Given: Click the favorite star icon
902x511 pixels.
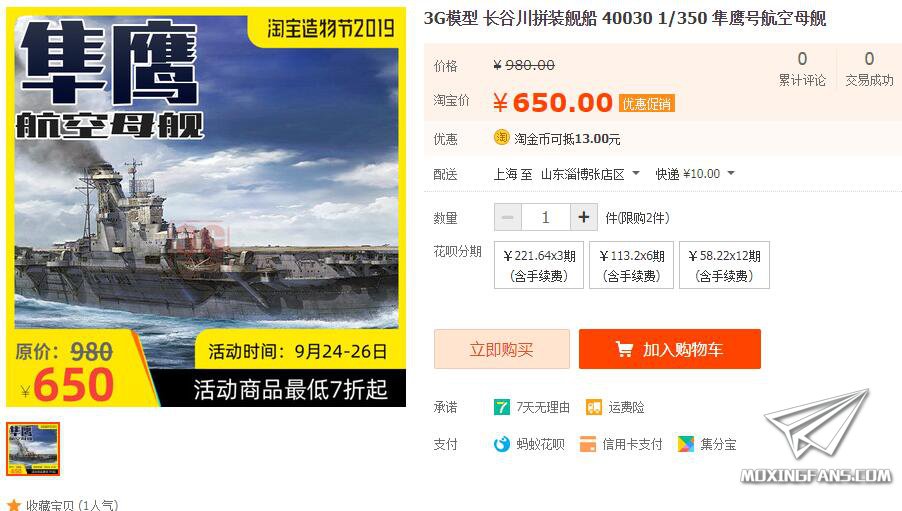Looking at the screenshot, I should (x=14, y=506).
